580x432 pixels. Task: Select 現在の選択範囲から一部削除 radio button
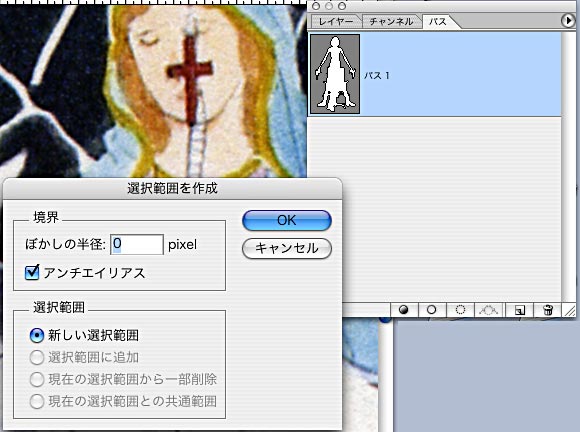click(x=37, y=379)
